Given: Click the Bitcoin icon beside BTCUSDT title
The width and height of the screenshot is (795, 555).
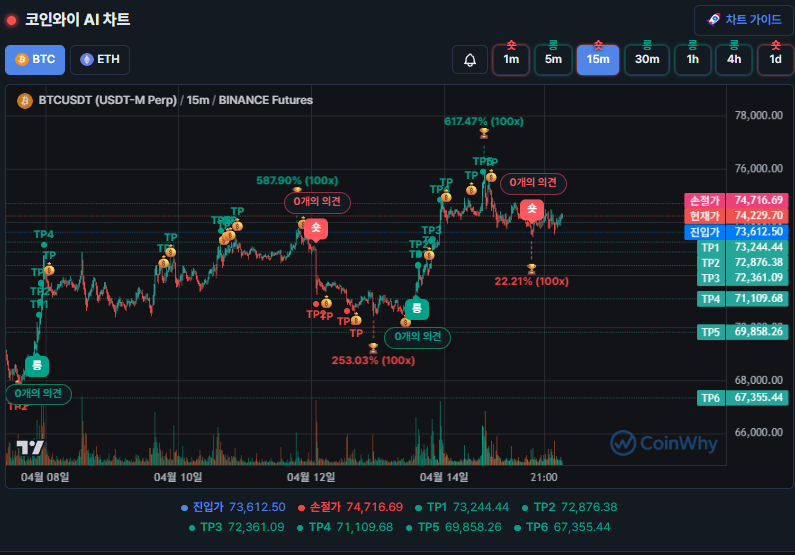Looking at the screenshot, I should pos(25,100).
